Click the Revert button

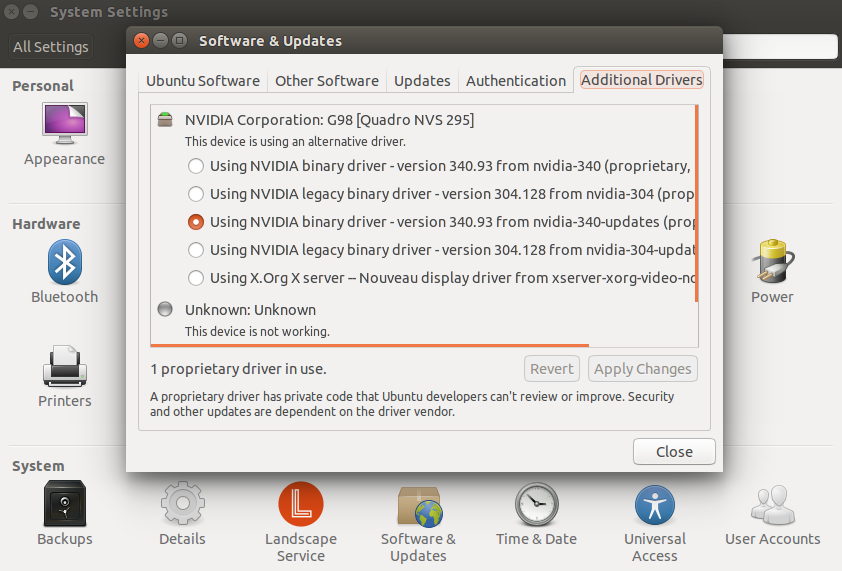(x=551, y=368)
